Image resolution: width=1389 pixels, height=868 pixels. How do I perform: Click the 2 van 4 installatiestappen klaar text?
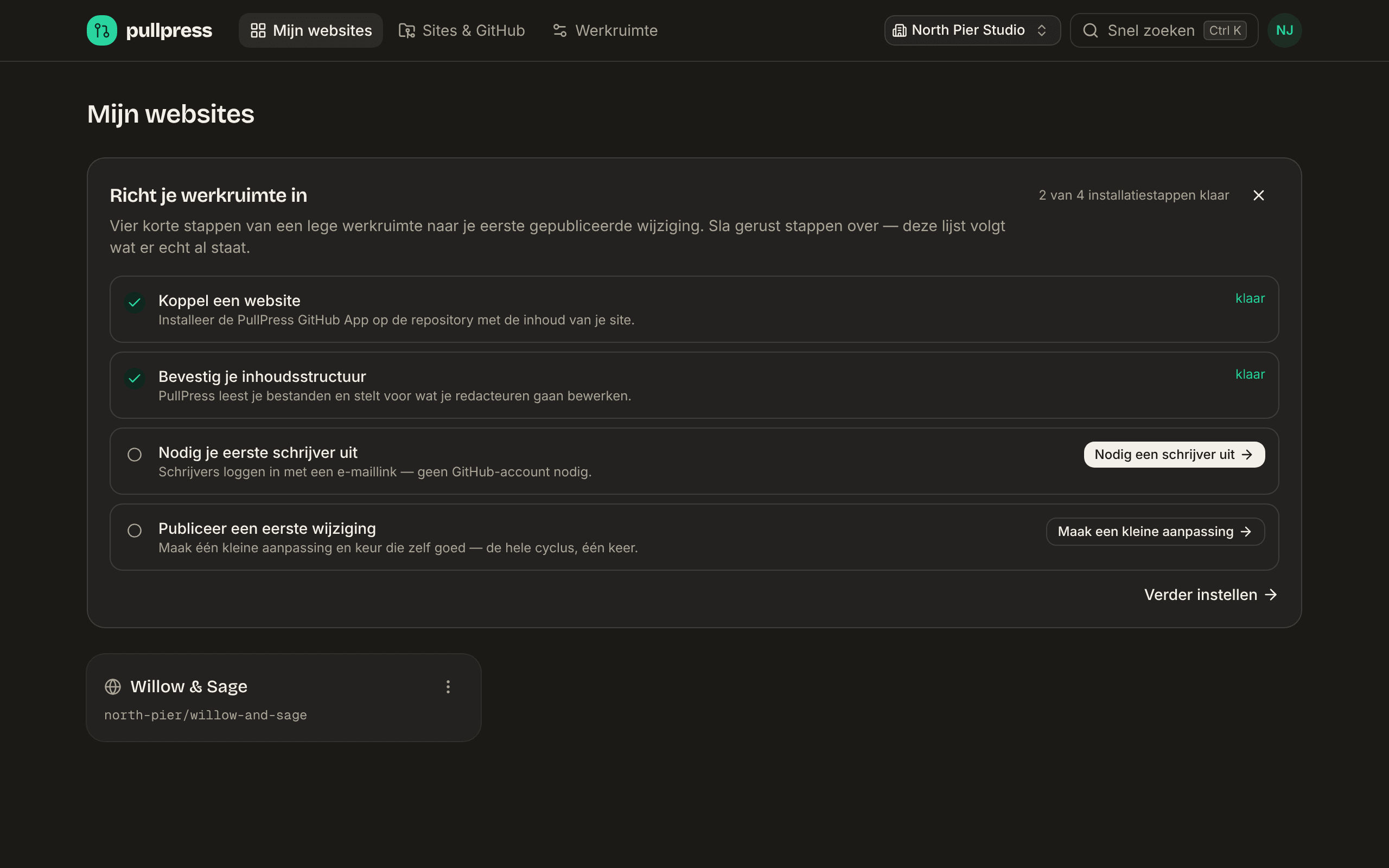tap(1133, 195)
